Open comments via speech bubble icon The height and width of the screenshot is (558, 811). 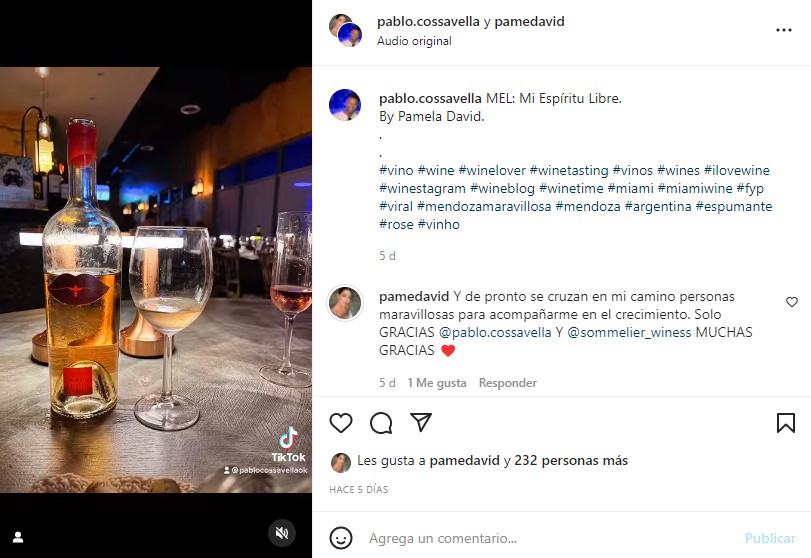(381, 423)
